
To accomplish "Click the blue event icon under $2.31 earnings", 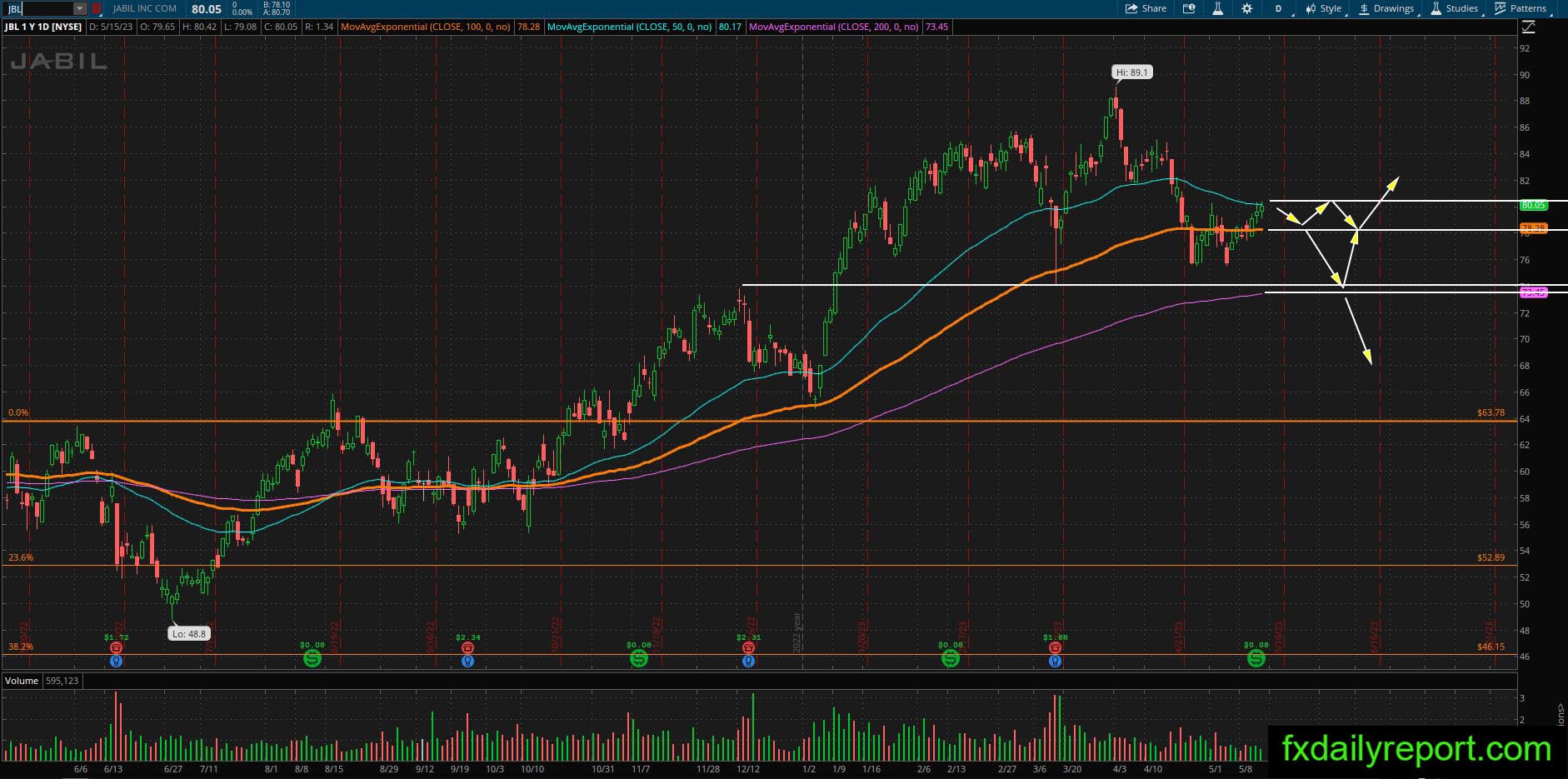I will pyautogui.click(x=748, y=661).
